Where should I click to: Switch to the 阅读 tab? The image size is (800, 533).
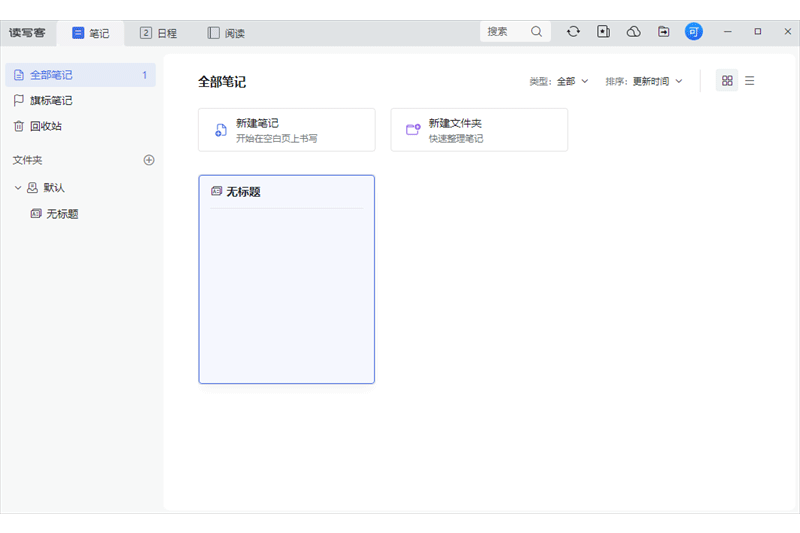(226, 33)
